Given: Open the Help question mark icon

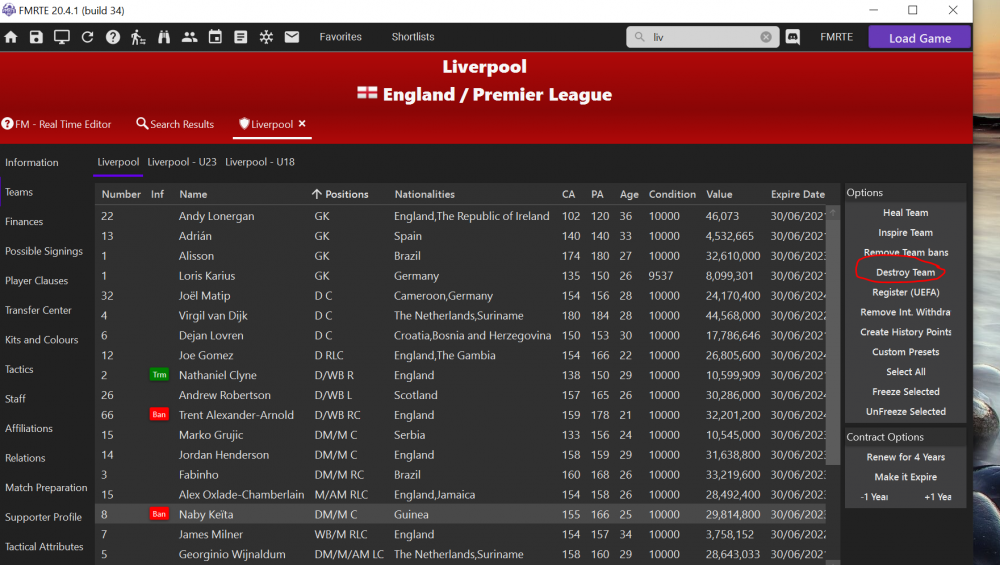Looking at the screenshot, I should coord(113,37).
